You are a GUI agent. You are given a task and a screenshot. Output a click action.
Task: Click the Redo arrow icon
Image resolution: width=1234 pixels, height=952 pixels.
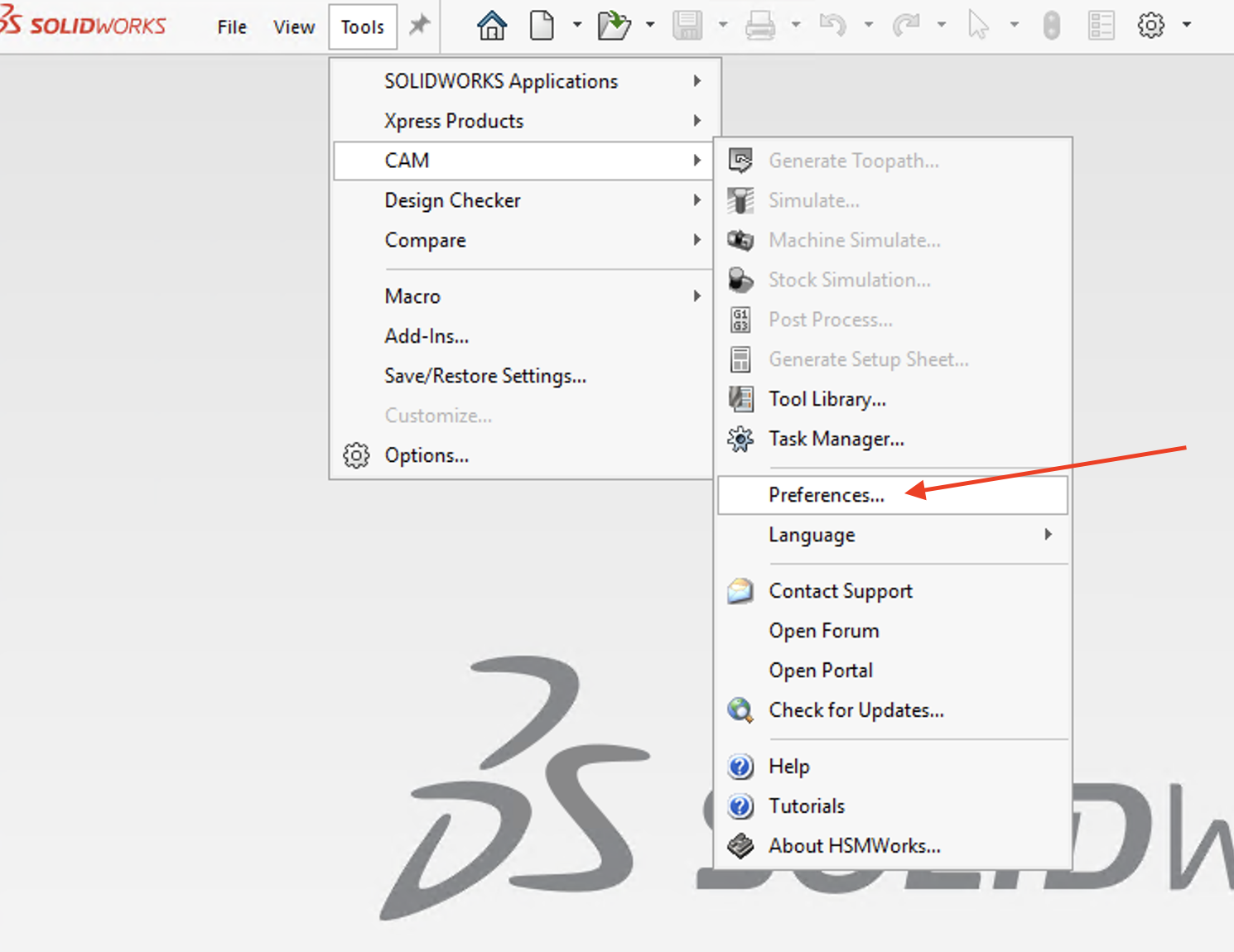[x=905, y=26]
